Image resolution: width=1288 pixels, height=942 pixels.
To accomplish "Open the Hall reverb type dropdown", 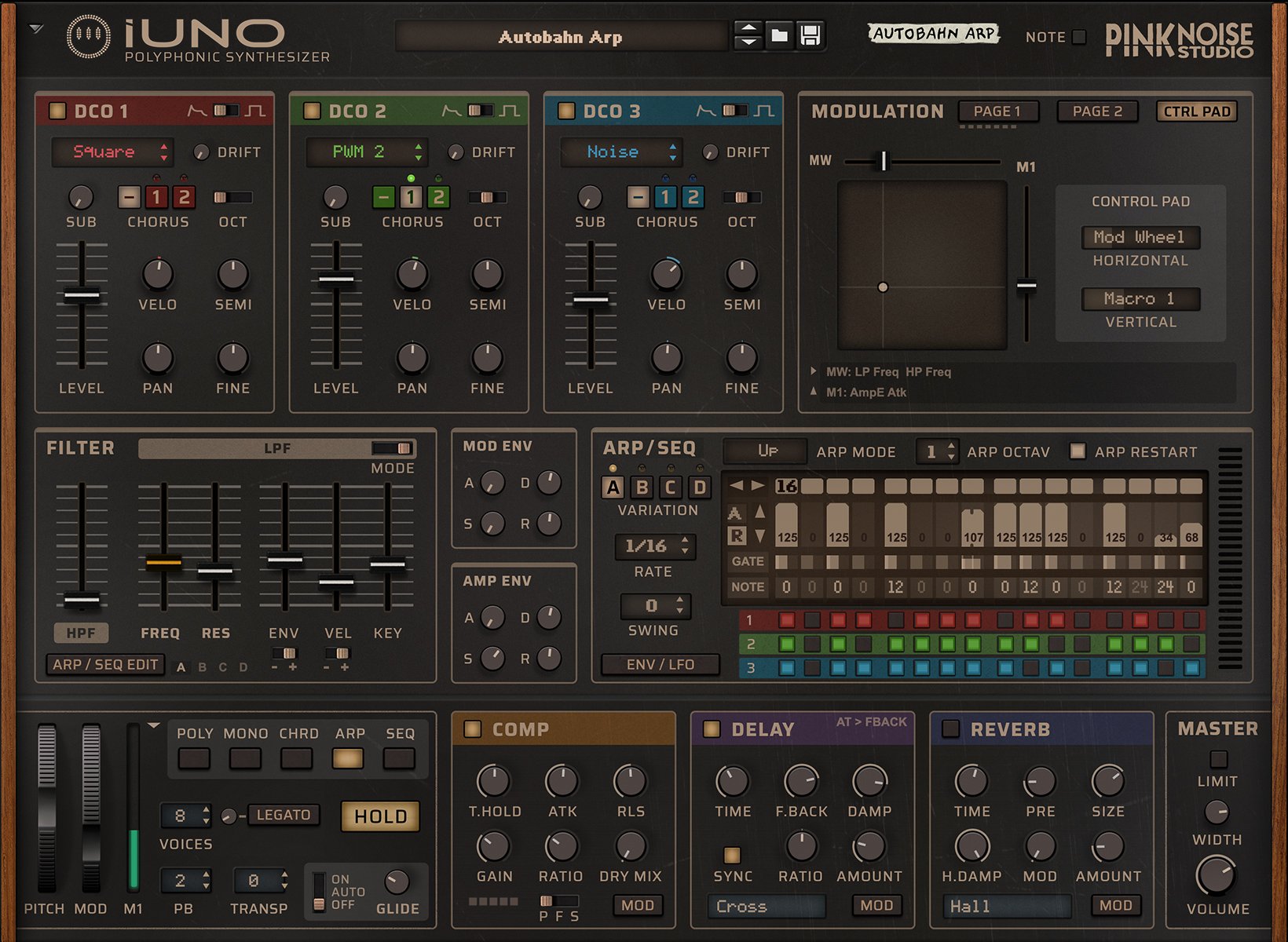I will pos(1008,906).
